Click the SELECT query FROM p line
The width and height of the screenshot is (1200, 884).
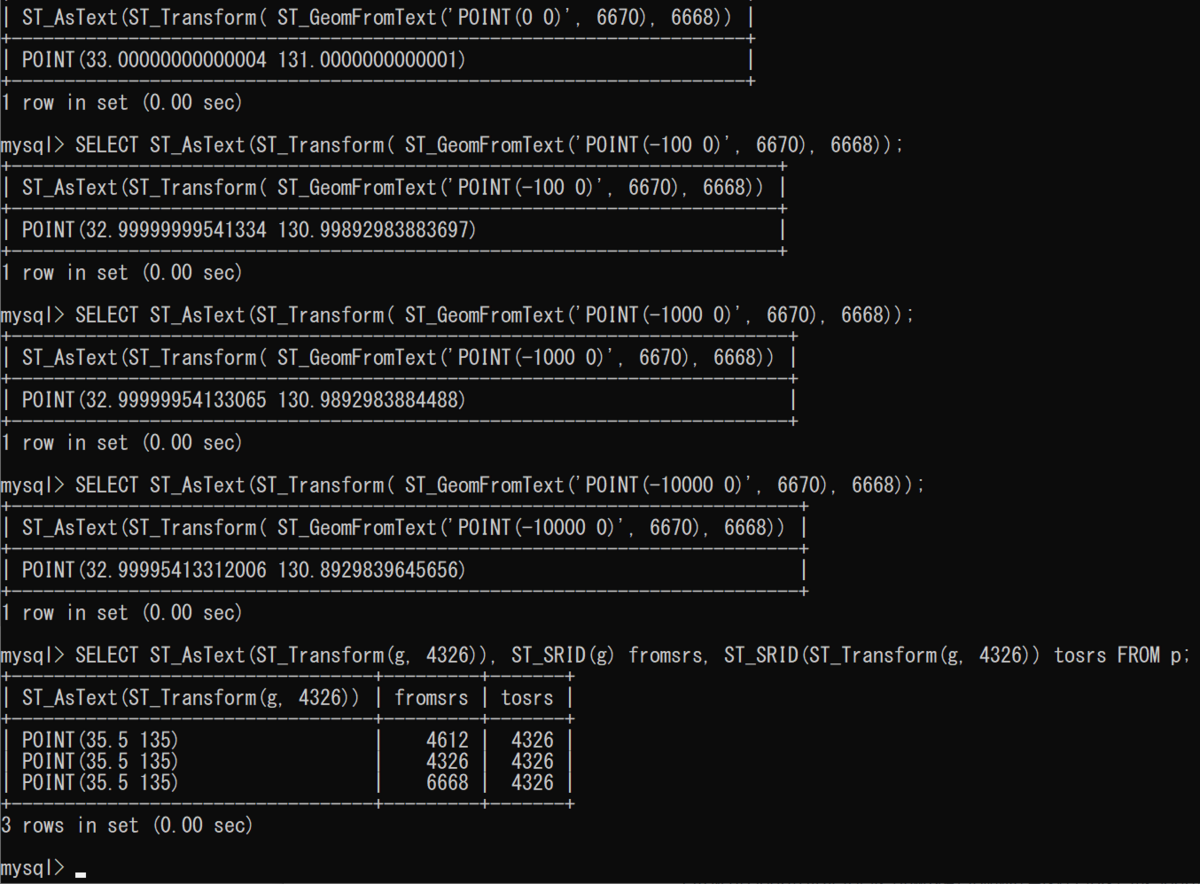coord(596,655)
